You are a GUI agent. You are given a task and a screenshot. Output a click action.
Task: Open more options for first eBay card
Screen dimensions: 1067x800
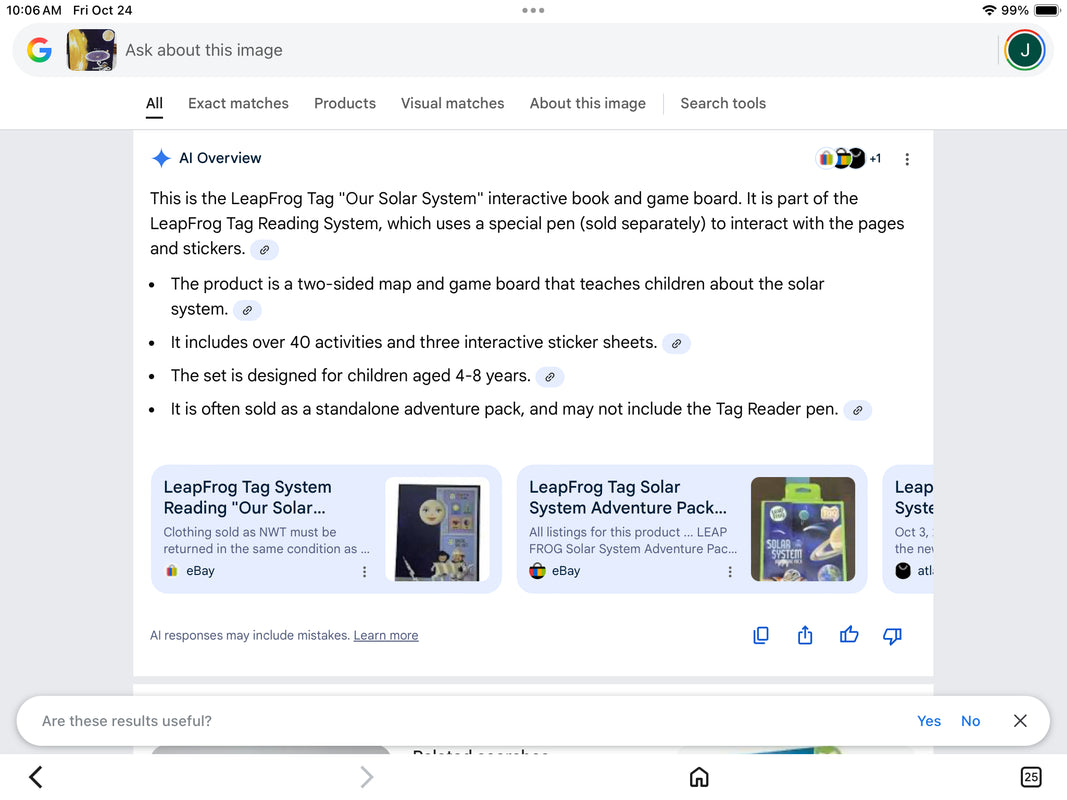click(364, 572)
